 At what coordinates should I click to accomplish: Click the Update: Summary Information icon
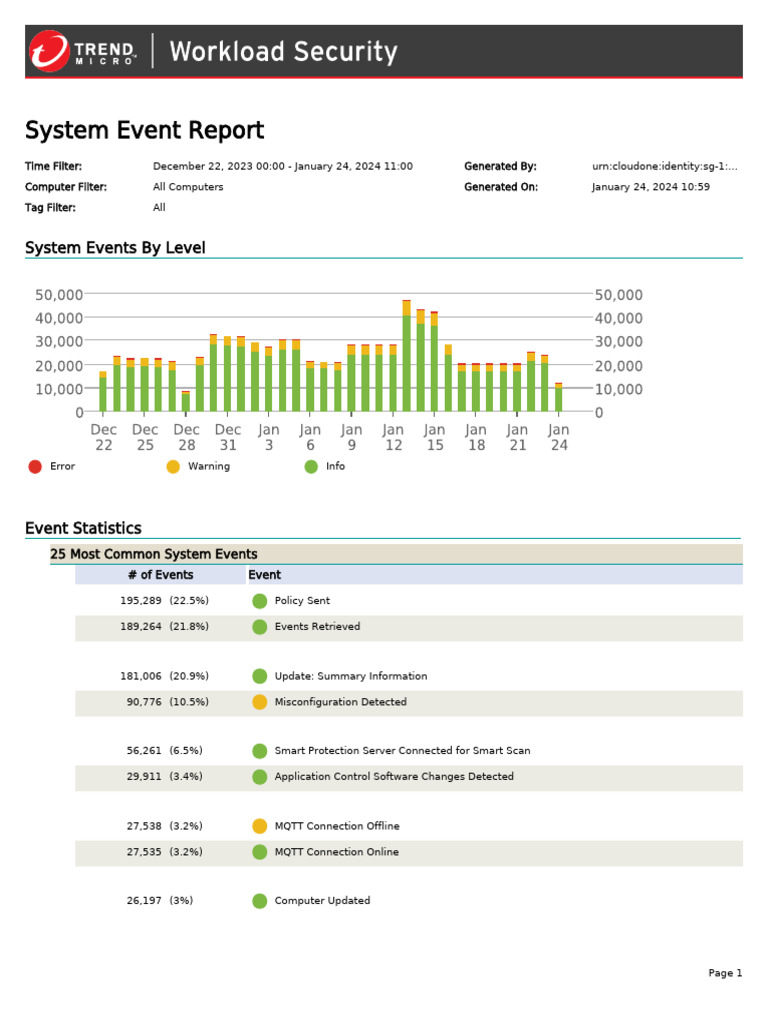pos(260,676)
